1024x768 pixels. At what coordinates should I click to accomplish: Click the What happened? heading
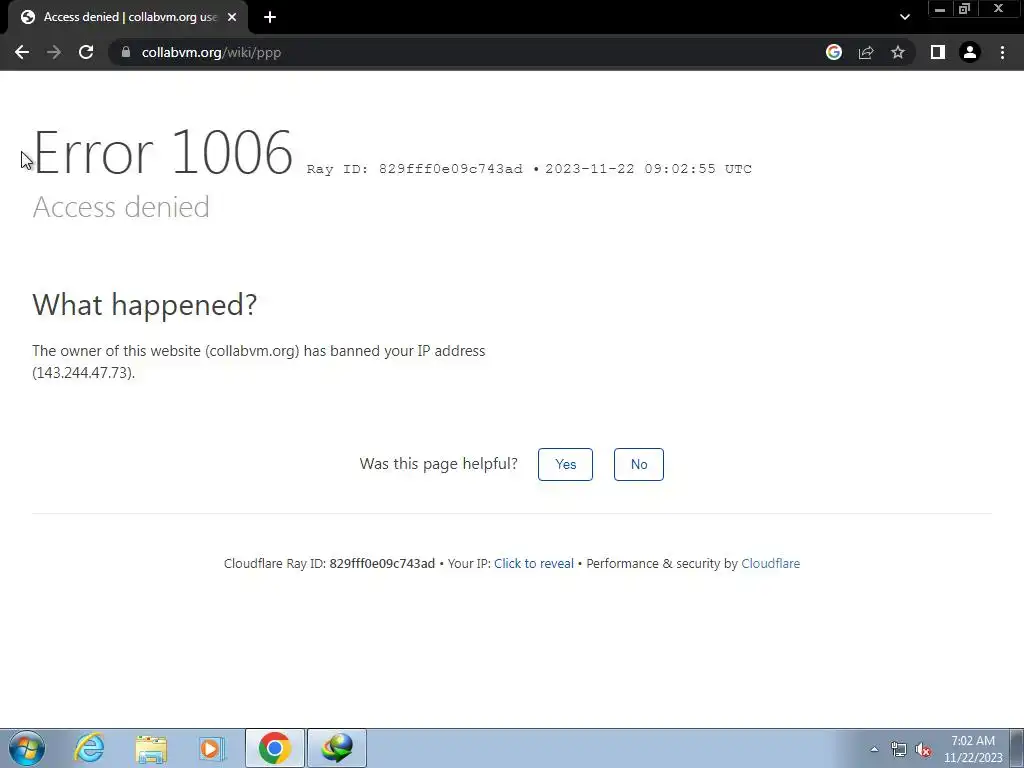[144, 304]
